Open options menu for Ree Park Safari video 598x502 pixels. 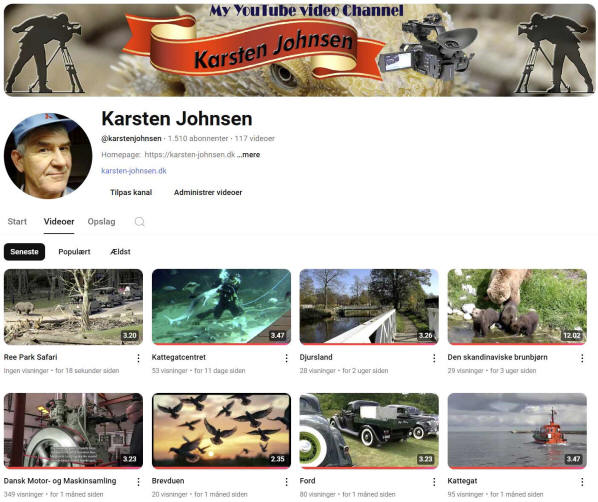tap(138, 358)
